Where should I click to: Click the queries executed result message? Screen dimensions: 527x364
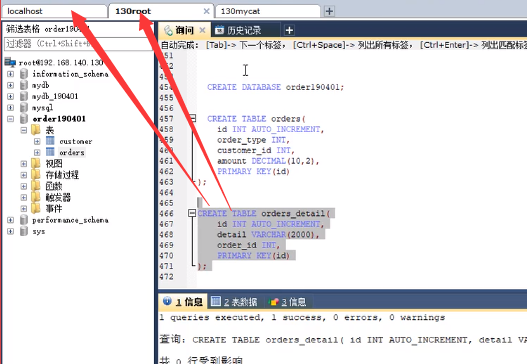tap(302, 318)
